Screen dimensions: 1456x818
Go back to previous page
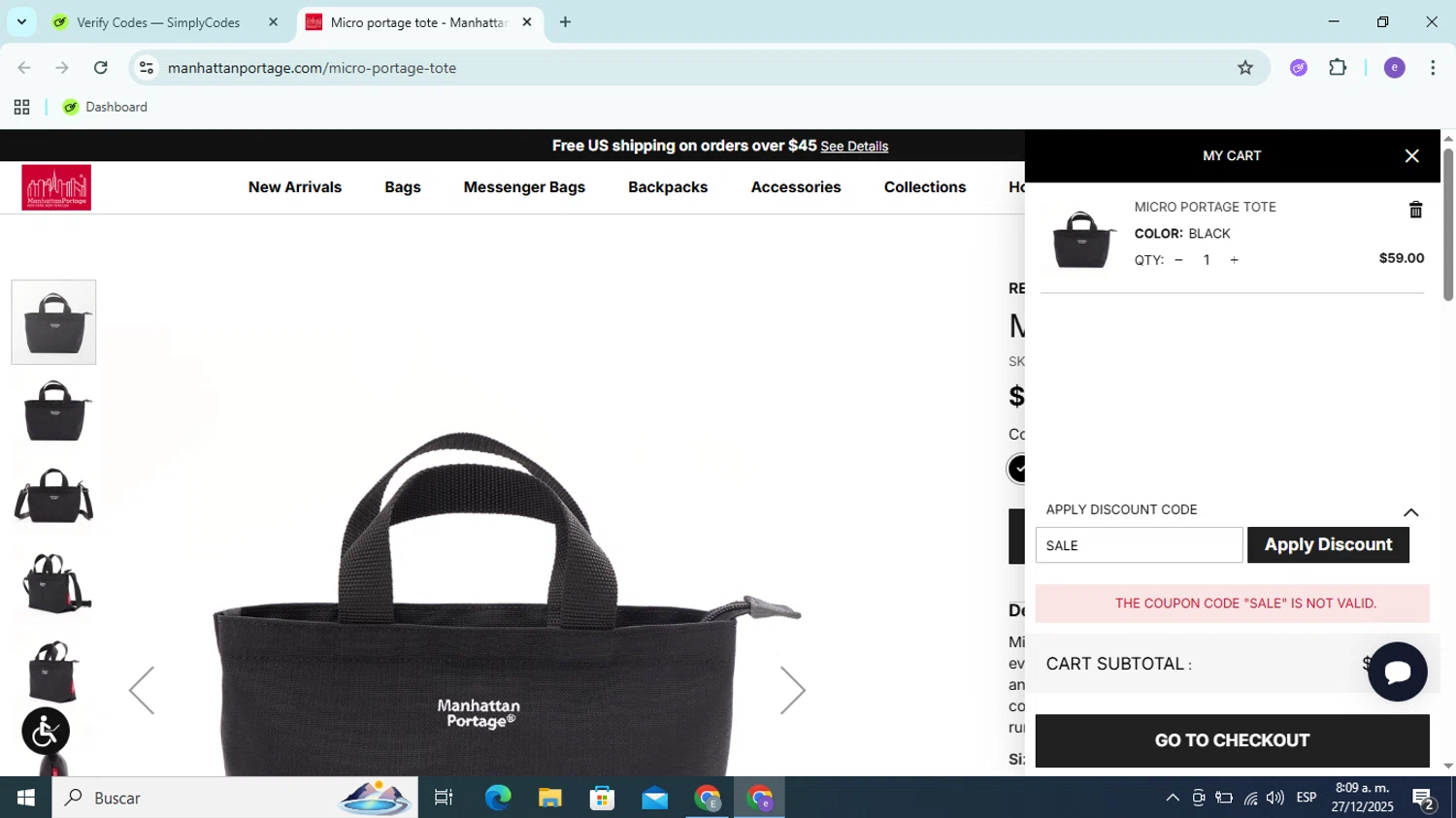pos(24,68)
